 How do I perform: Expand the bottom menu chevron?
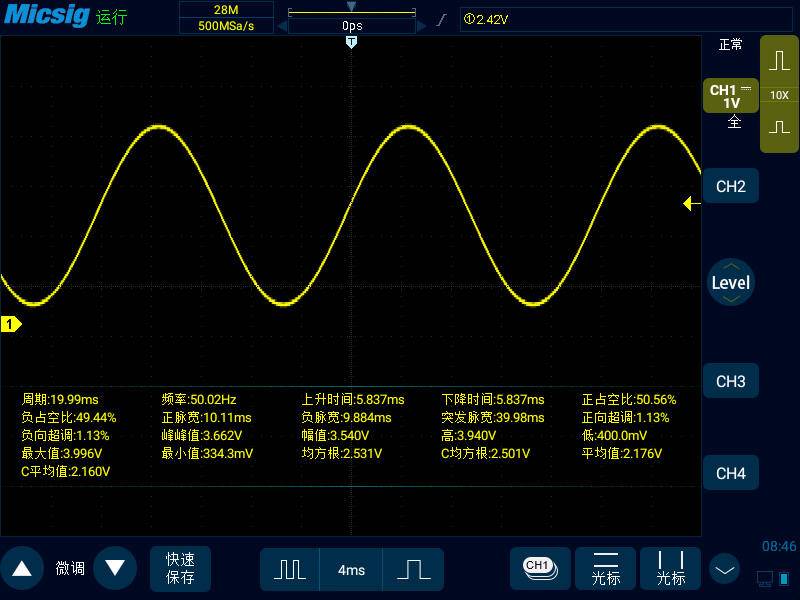point(724,569)
